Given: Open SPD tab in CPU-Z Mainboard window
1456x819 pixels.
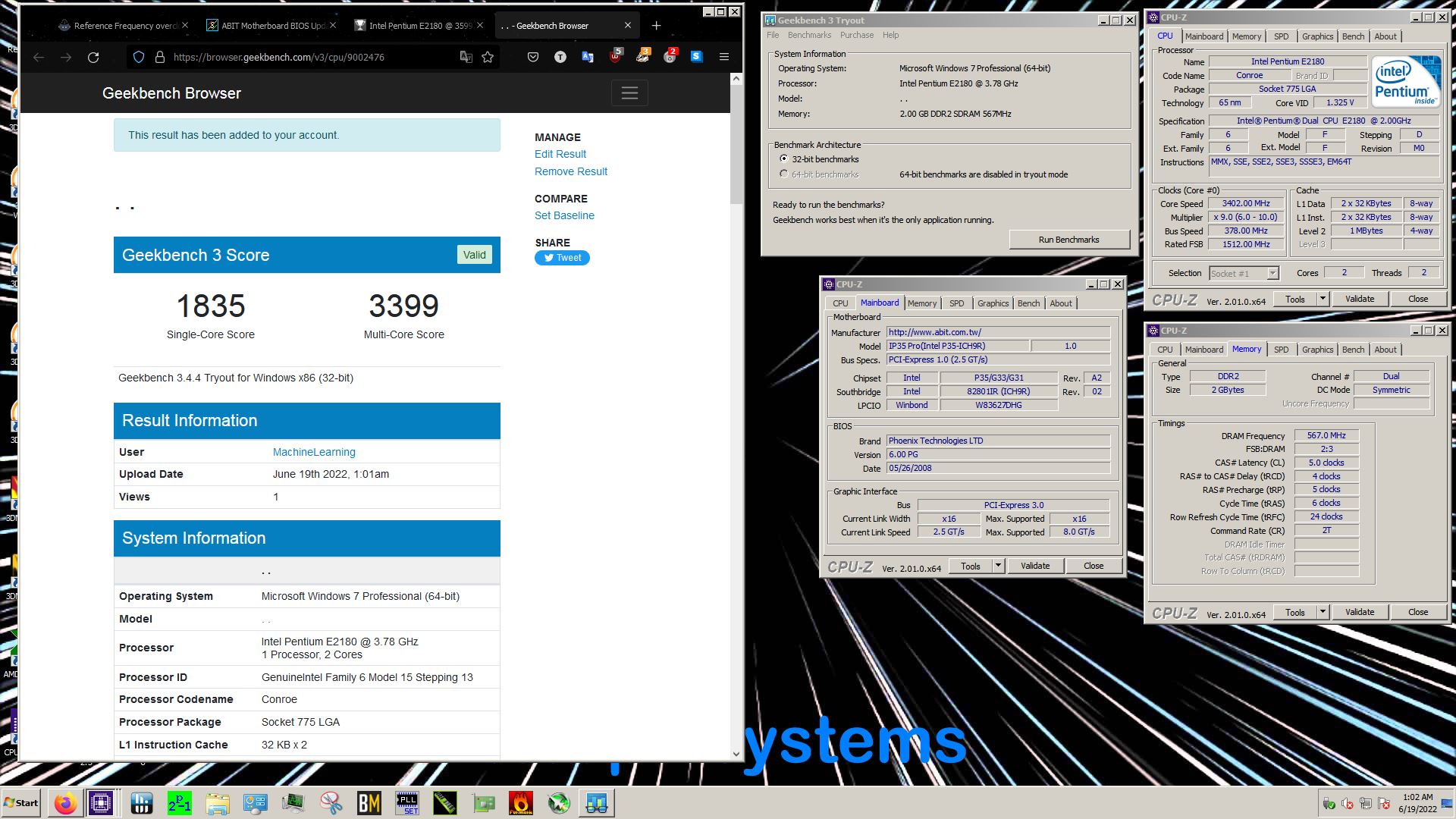Looking at the screenshot, I should pyautogui.click(x=957, y=303).
